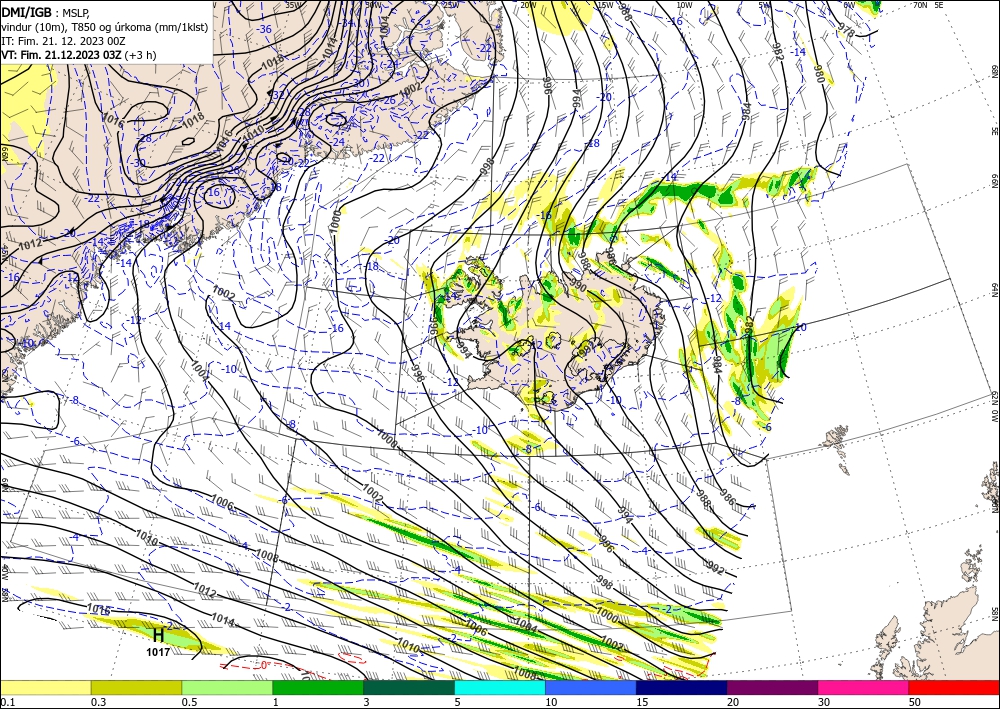Click the 20W longitude label

pyautogui.click(x=528, y=5)
